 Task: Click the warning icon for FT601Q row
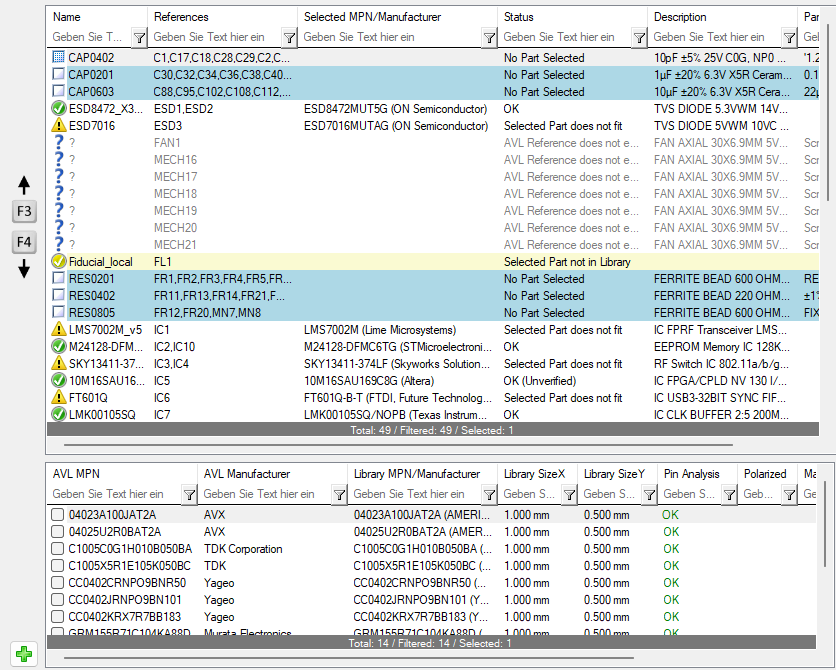point(58,398)
